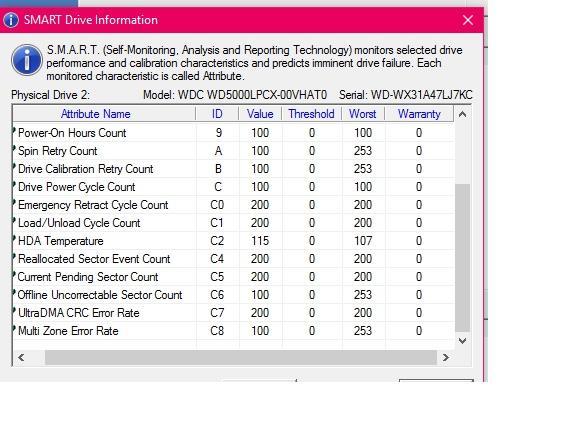Click the info icon in title bar
Viewport: 561px width, 435px height.
point(11,20)
